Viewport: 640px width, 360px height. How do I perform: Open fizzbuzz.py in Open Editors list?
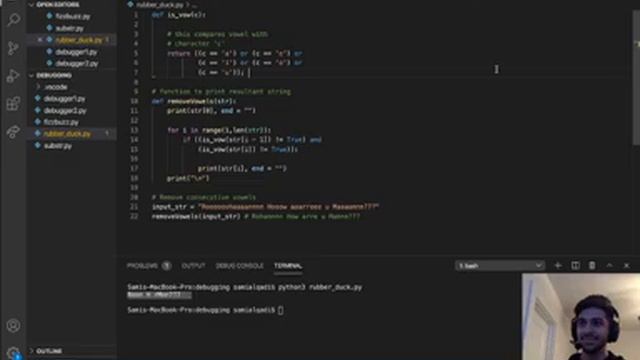tap(73, 16)
